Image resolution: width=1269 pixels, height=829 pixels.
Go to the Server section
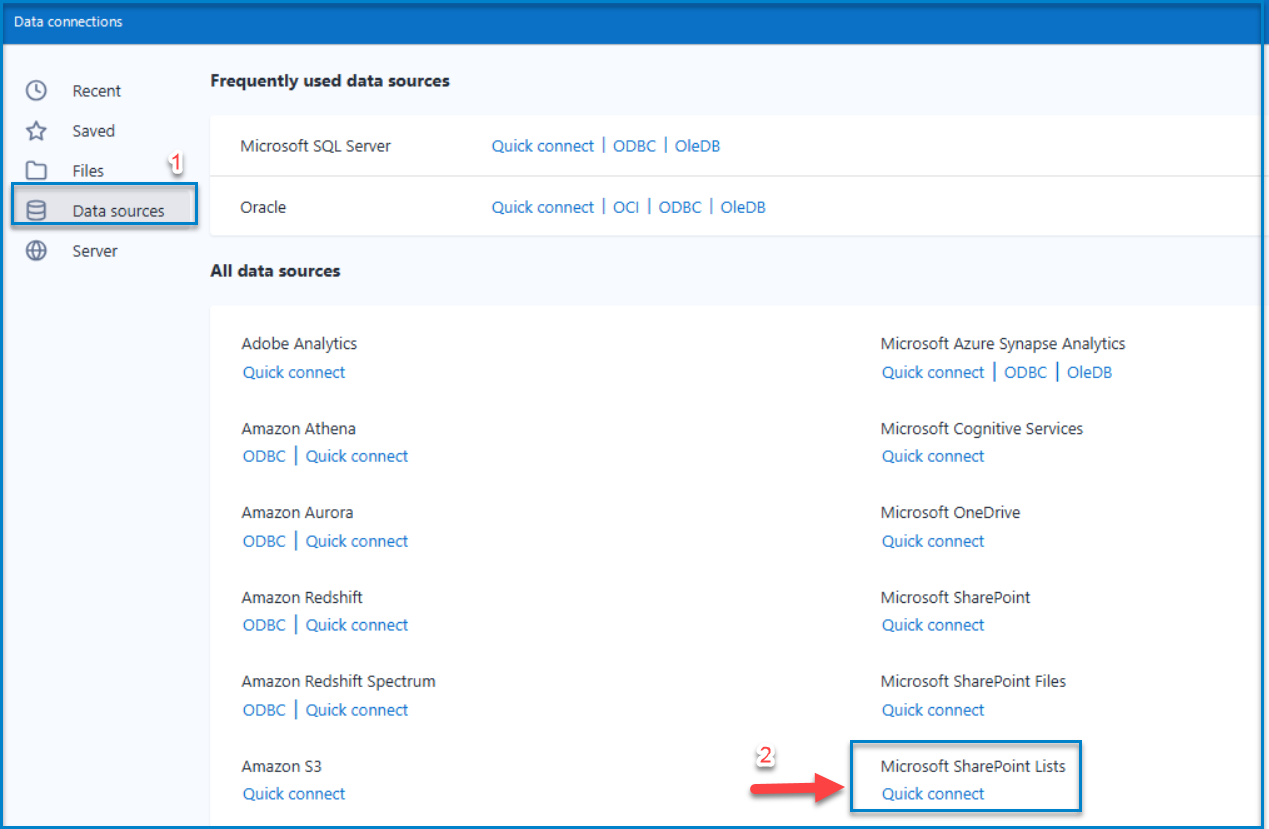tap(95, 251)
